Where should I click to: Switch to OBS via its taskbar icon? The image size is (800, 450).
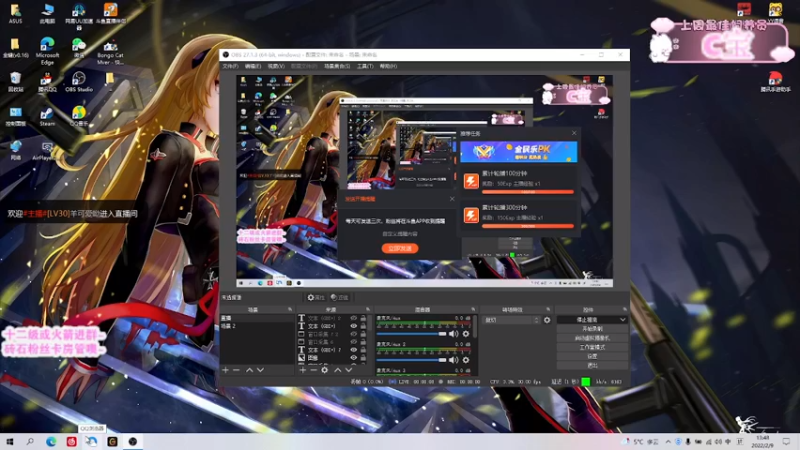[x=133, y=442]
